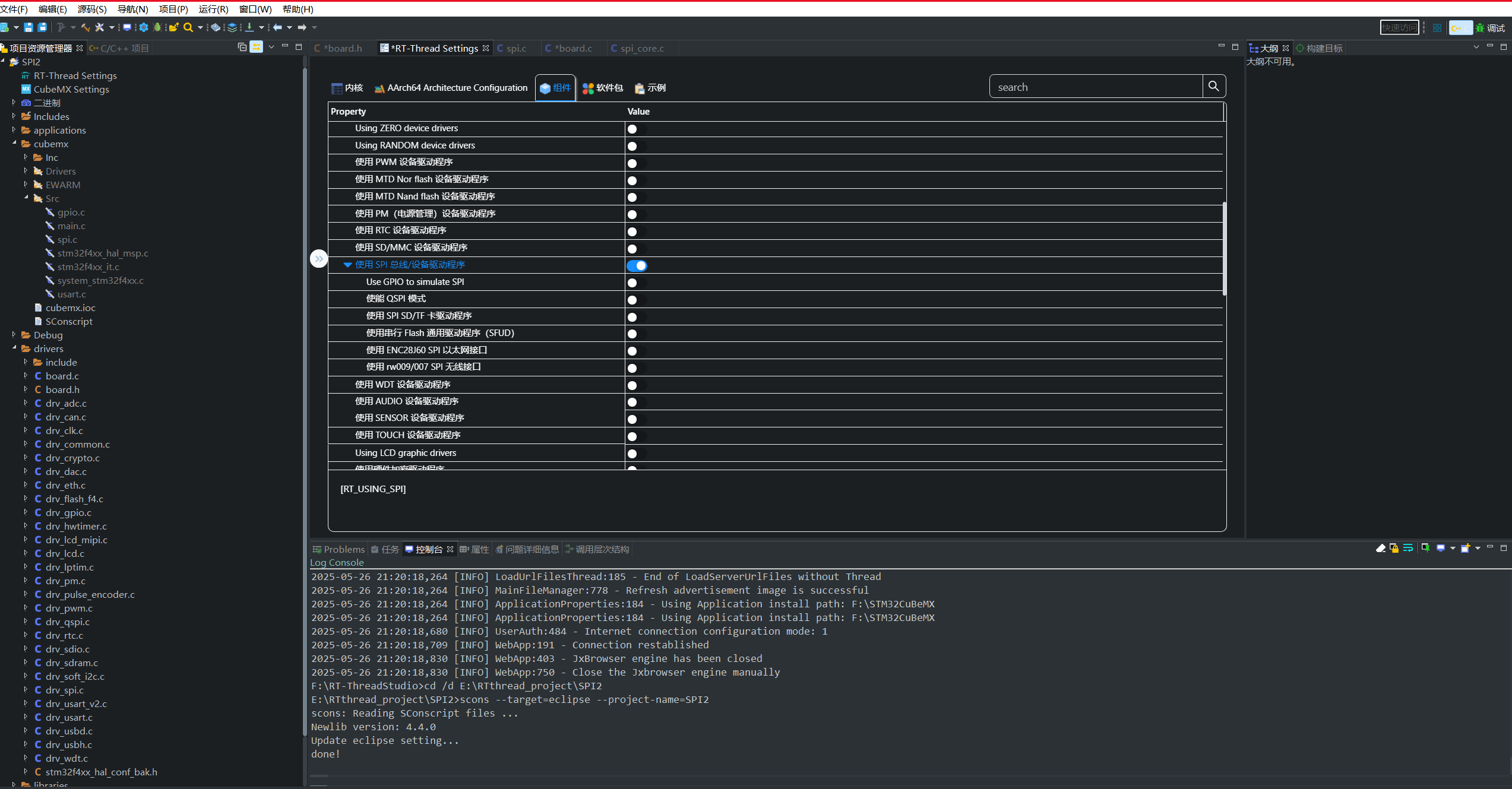Viewport: 1512px width, 789px height.
Task: Click the settings search input field
Action: (1096, 87)
